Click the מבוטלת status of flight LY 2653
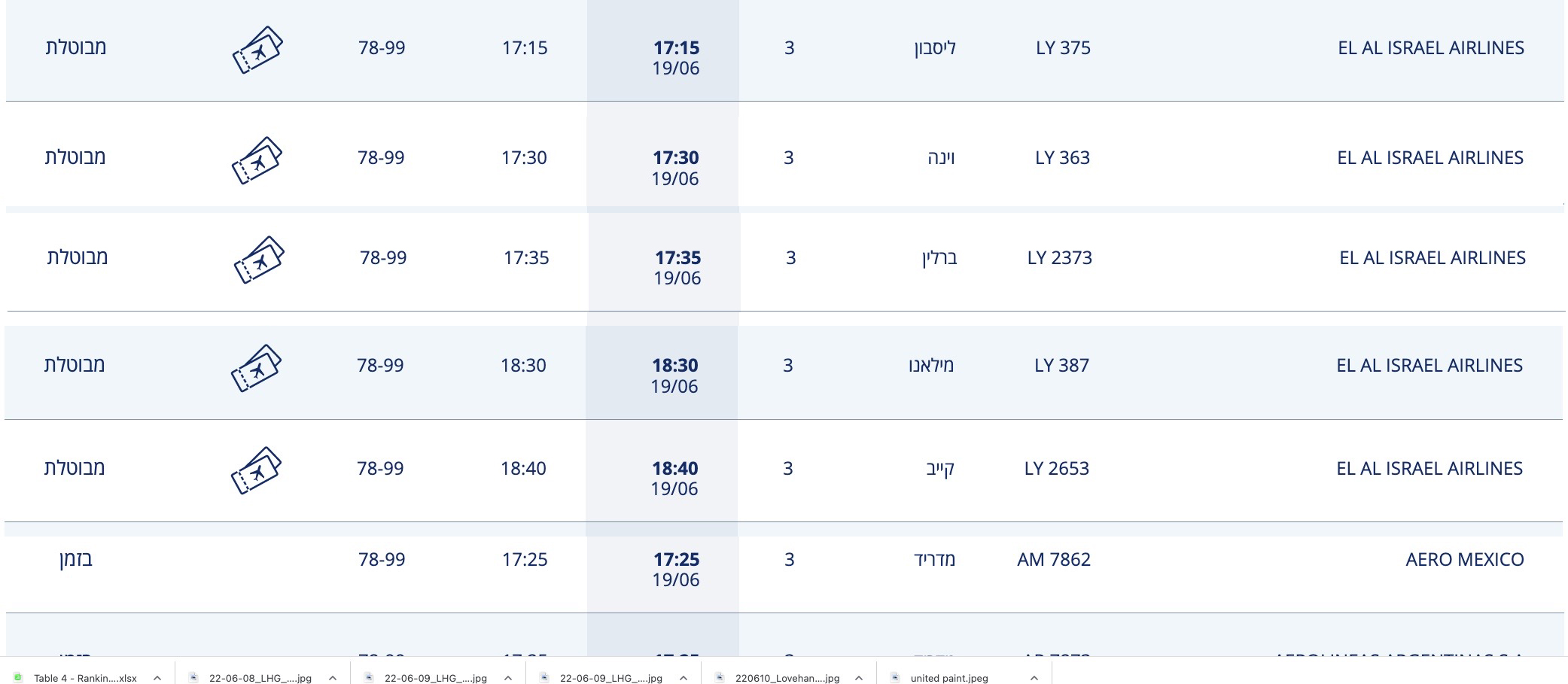The width and height of the screenshot is (1568, 684). pos(75,468)
